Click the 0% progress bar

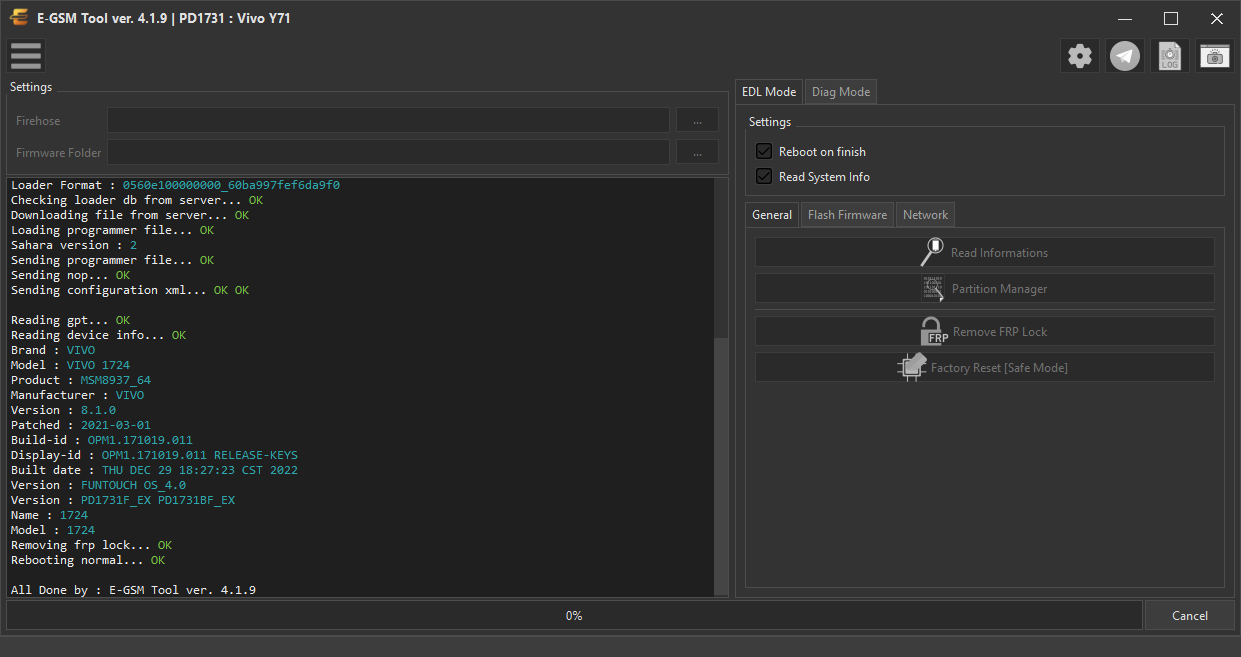(574, 615)
